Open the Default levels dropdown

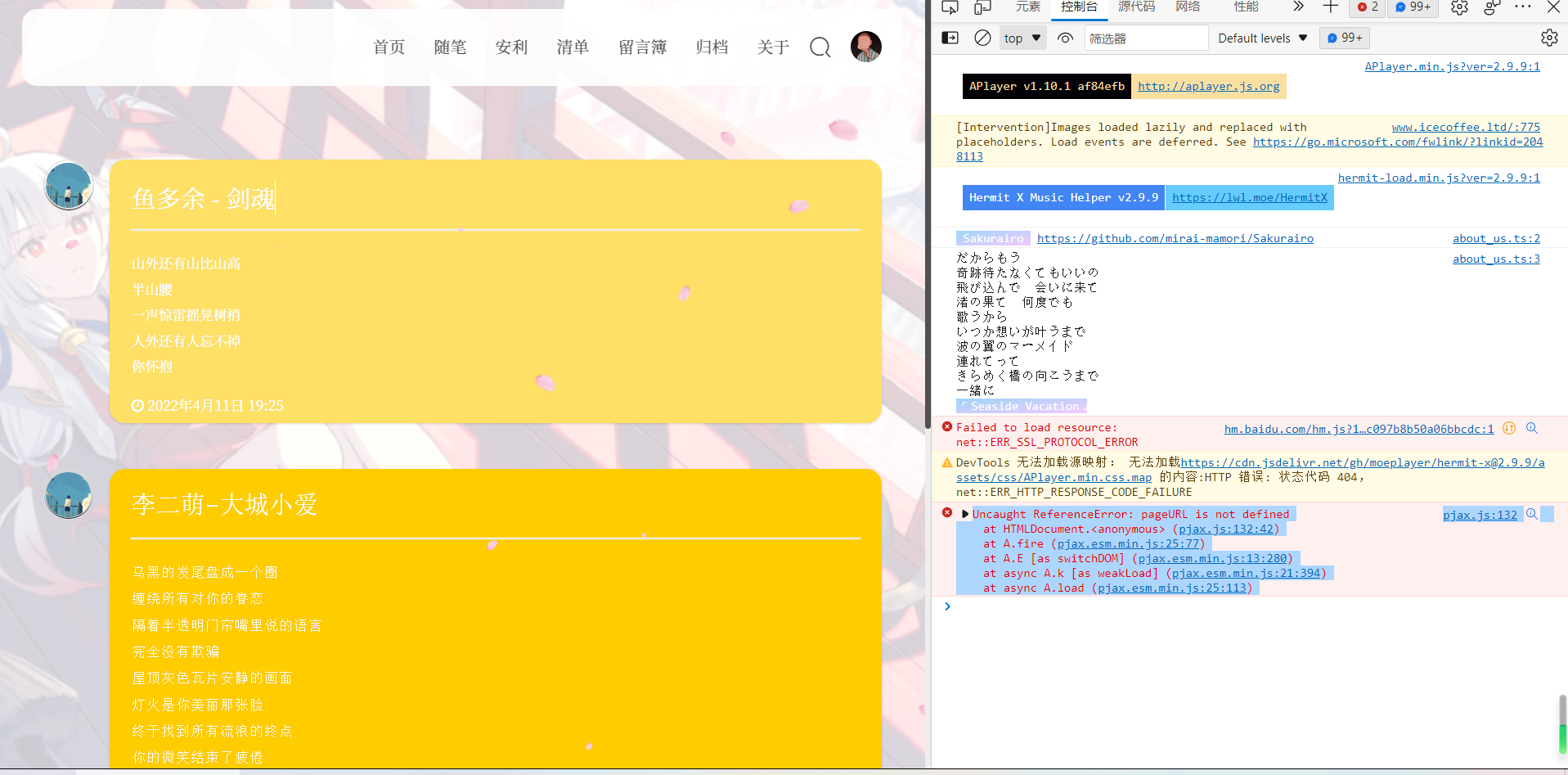(1261, 37)
